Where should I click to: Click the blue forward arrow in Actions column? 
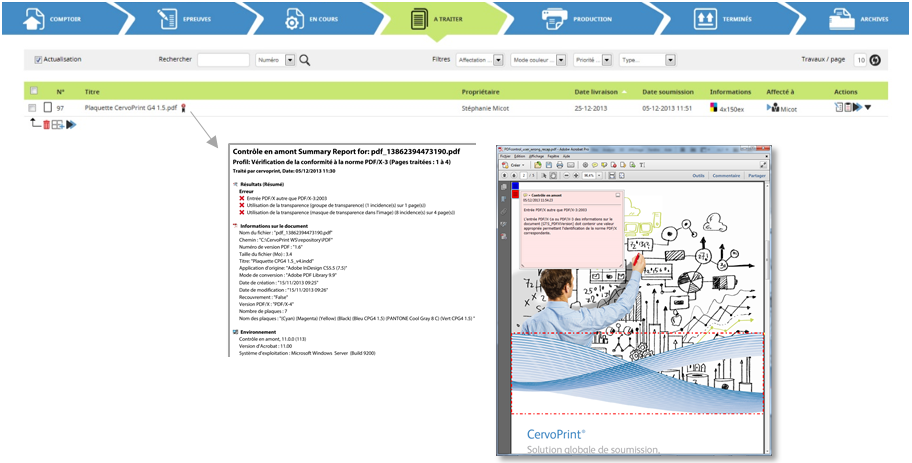857,107
